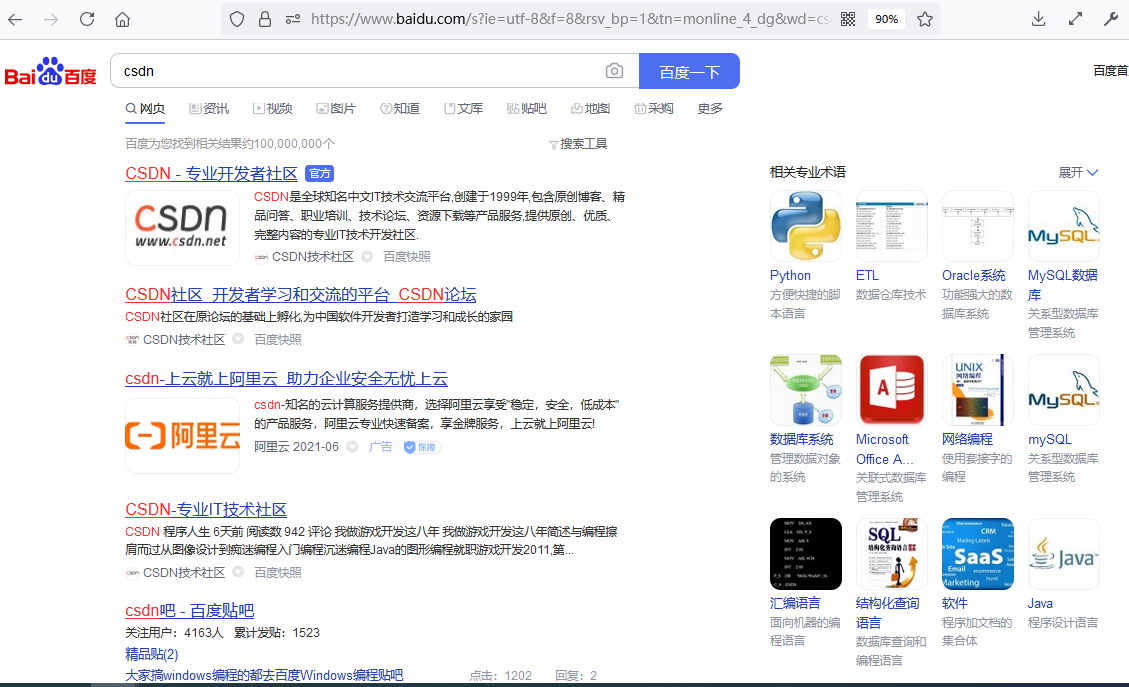Open the Microsoft Office Access icon thumbnail
Image resolution: width=1129 pixels, height=687 pixels.
pos(891,390)
